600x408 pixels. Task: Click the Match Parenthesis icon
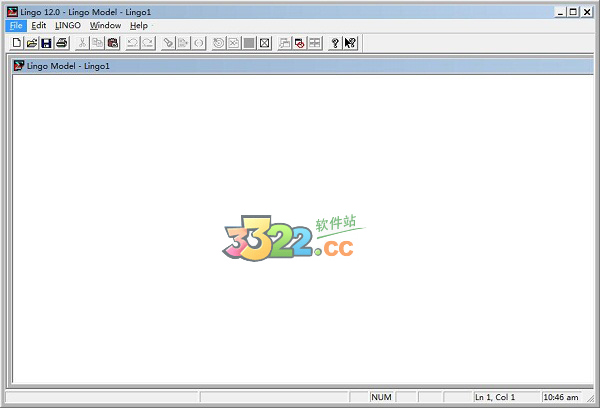[x=199, y=43]
